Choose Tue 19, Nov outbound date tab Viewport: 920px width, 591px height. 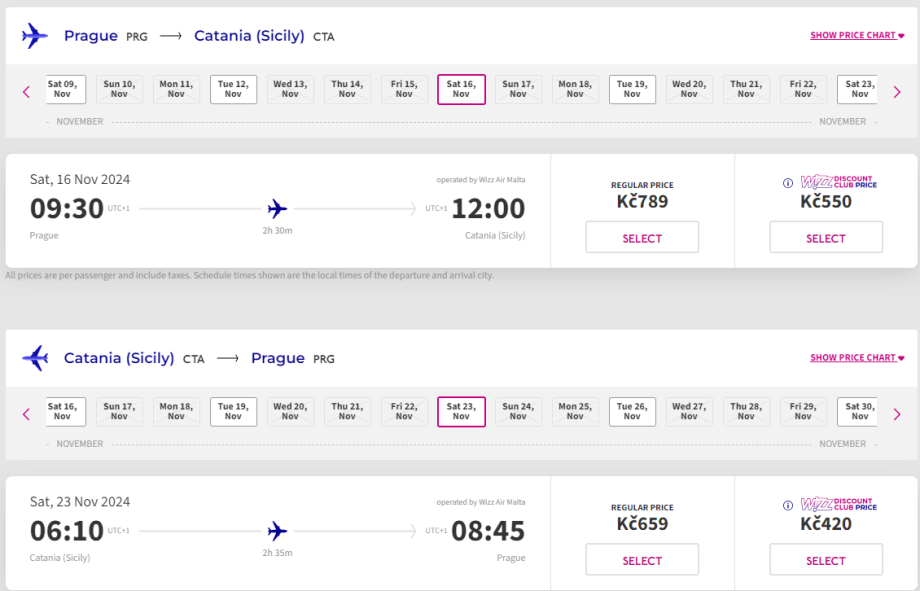coord(632,89)
